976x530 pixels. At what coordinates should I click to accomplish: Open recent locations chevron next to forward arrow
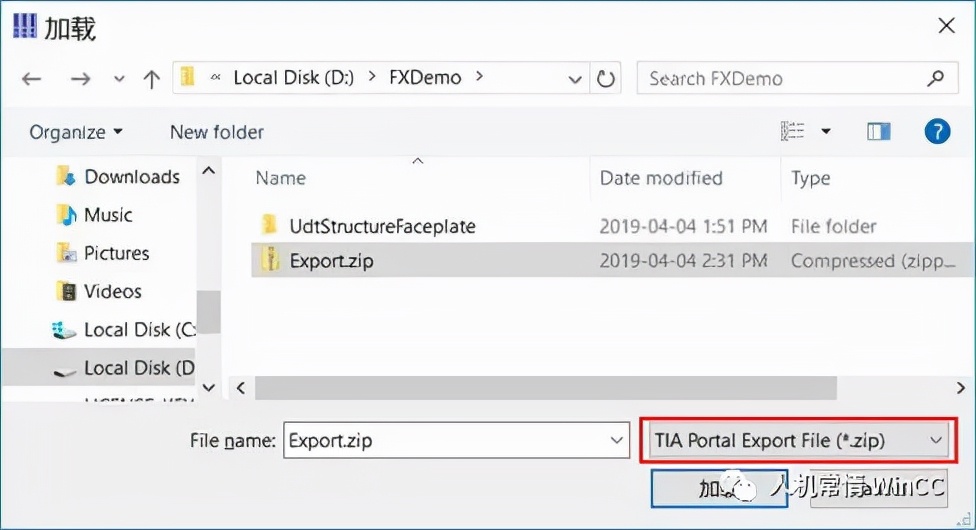click(x=119, y=79)
